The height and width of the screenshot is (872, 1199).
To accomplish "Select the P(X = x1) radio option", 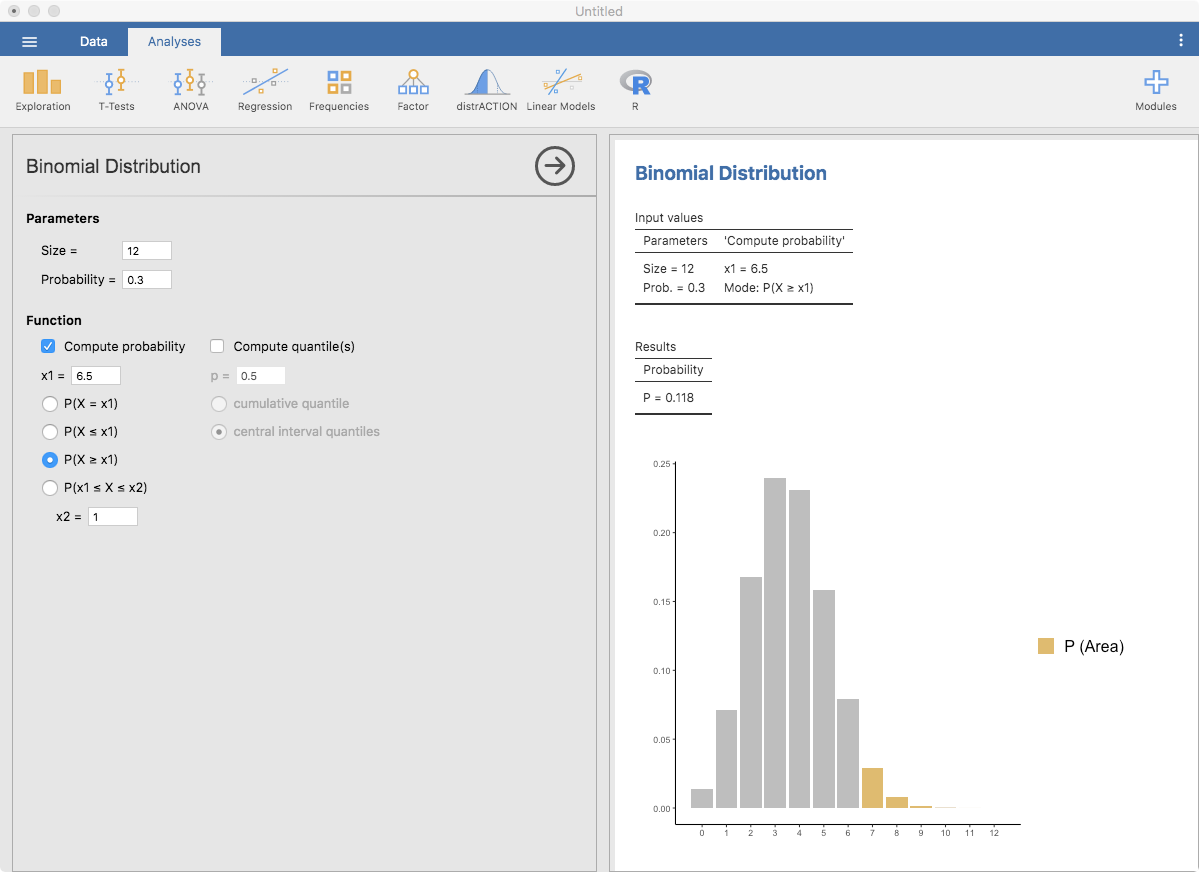I will [49, 404].
